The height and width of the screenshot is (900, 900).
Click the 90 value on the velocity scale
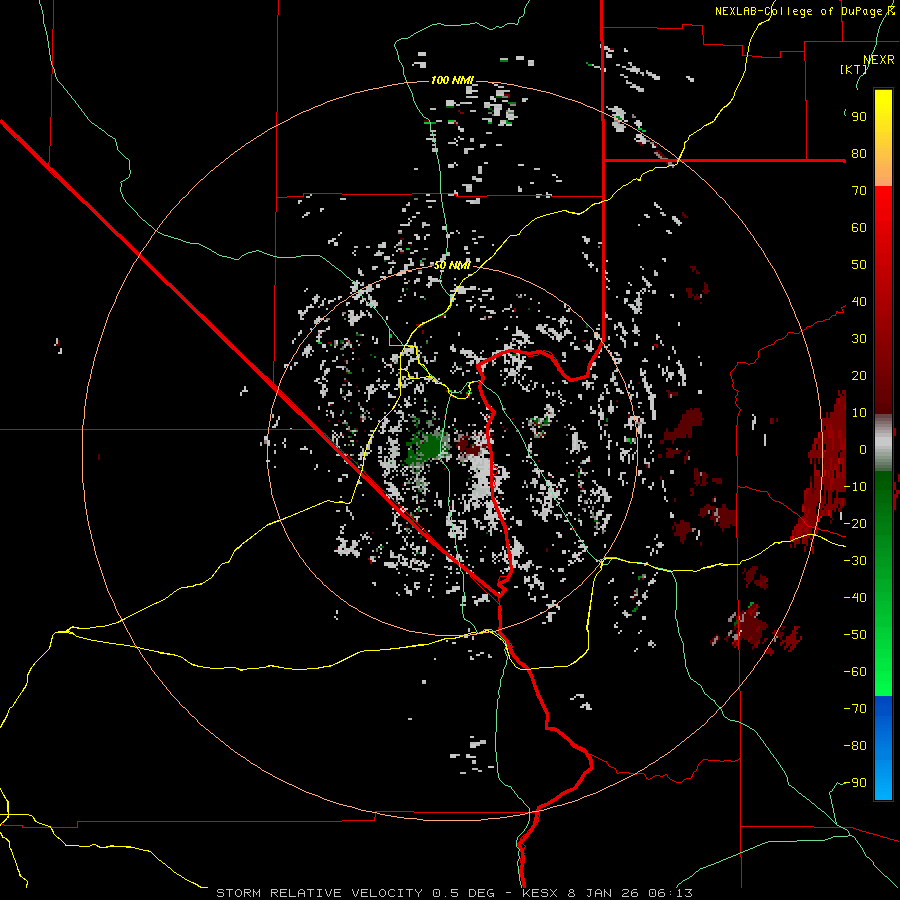pos(859,117)
